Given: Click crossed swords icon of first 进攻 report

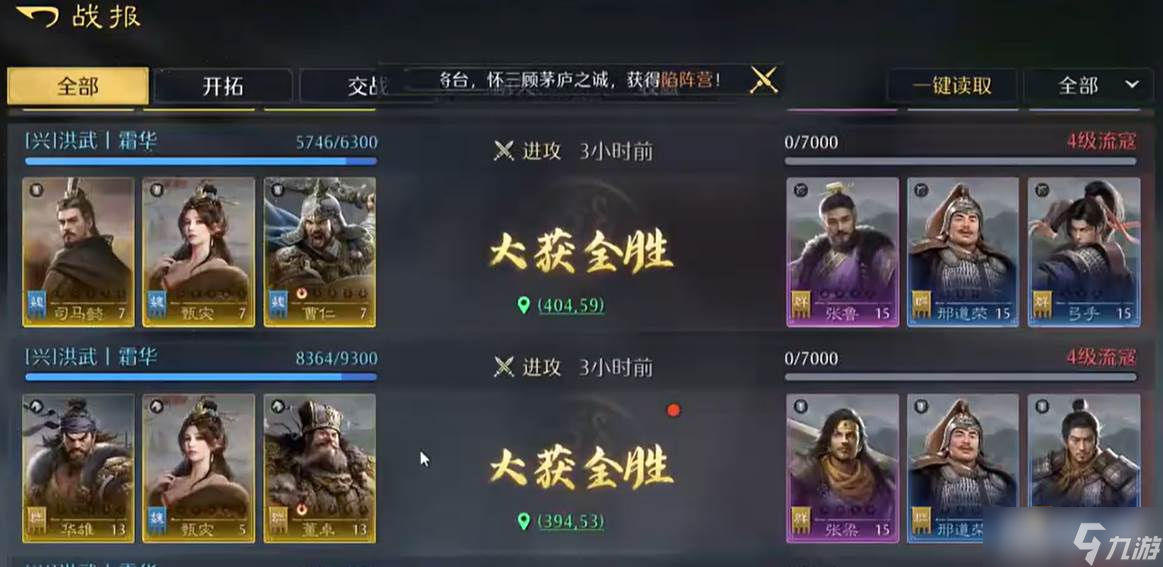Looking at the screenshot, I should click(504, 151).
